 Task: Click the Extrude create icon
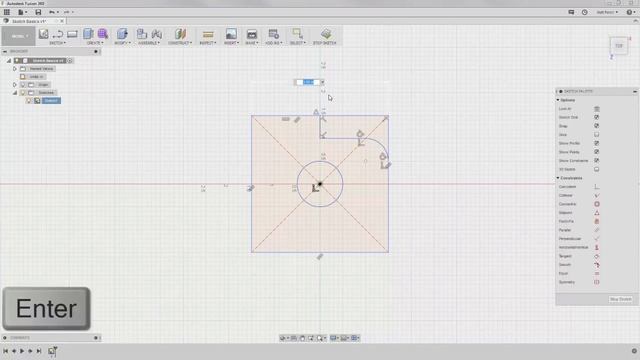pyautogui.click(x=88, y=34)
